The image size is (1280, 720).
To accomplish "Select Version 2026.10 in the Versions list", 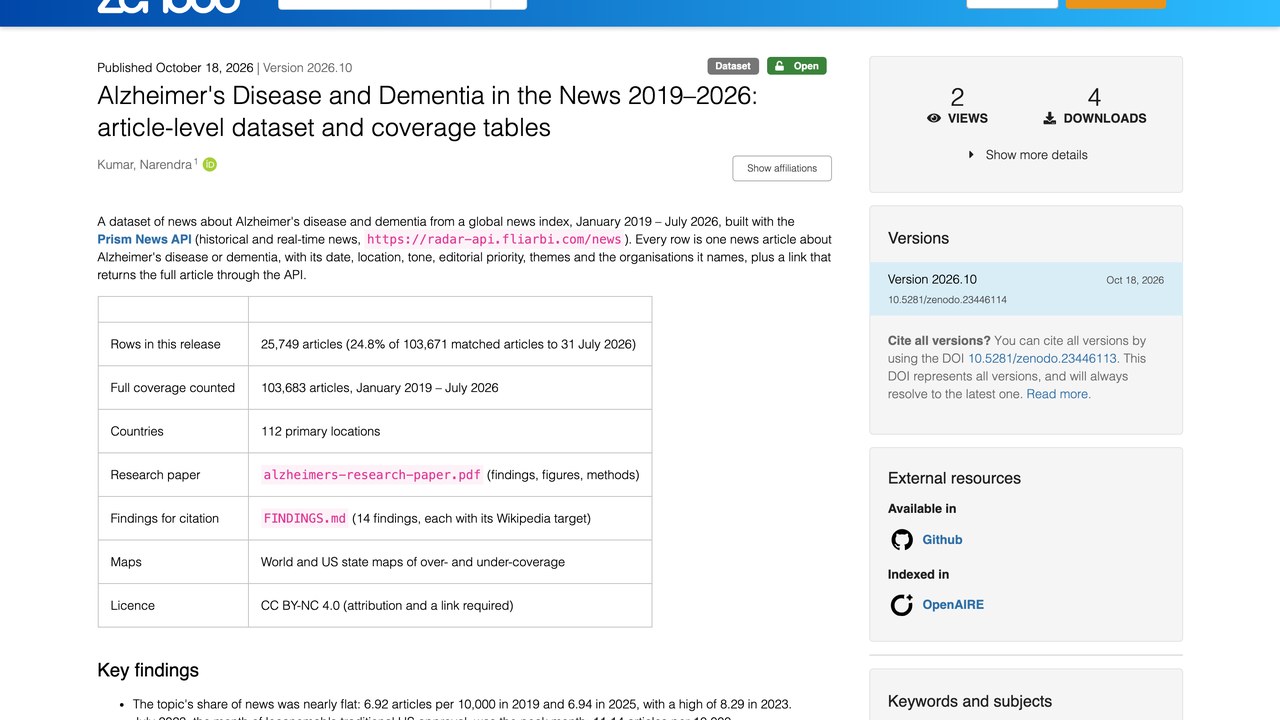I will (1026, 289).
